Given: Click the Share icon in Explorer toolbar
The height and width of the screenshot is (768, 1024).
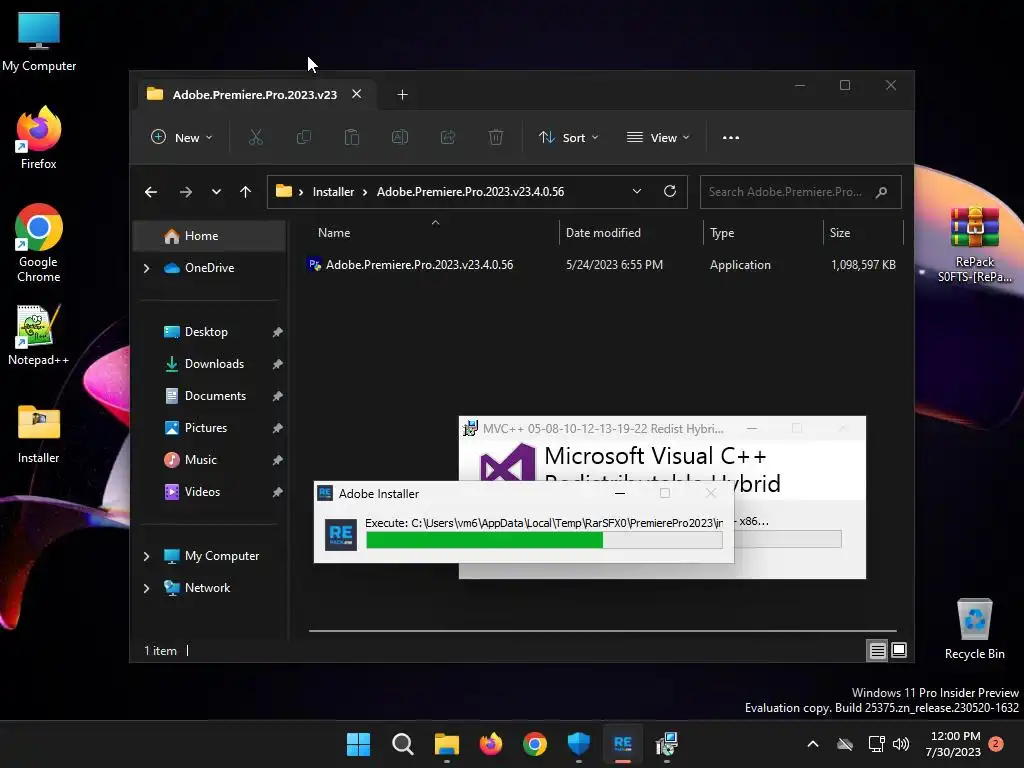Looking at the screenshot, I should pyautogui.click(x=447, y=137).
